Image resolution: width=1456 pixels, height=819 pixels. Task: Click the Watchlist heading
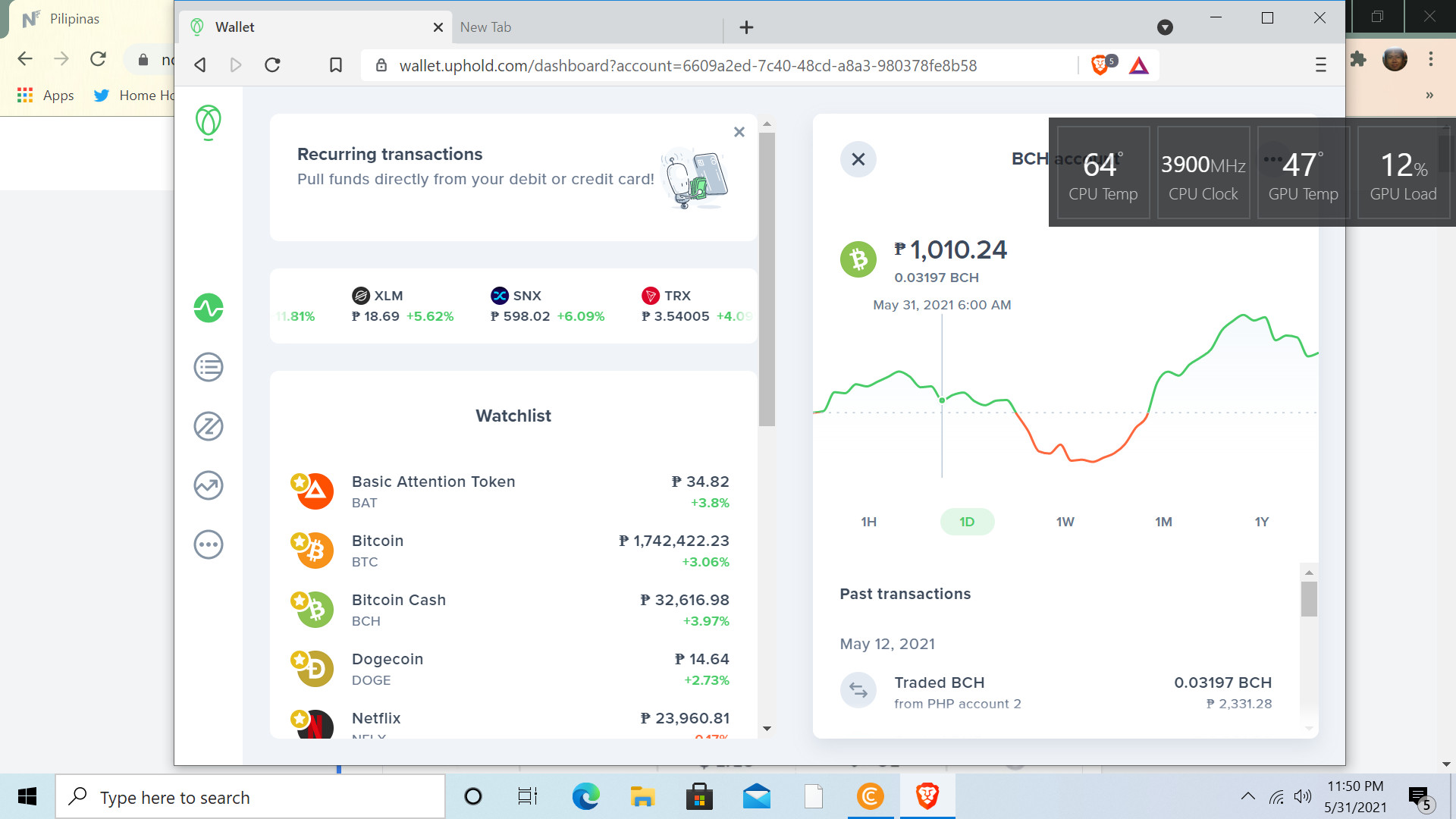click(x=513, y=416)
